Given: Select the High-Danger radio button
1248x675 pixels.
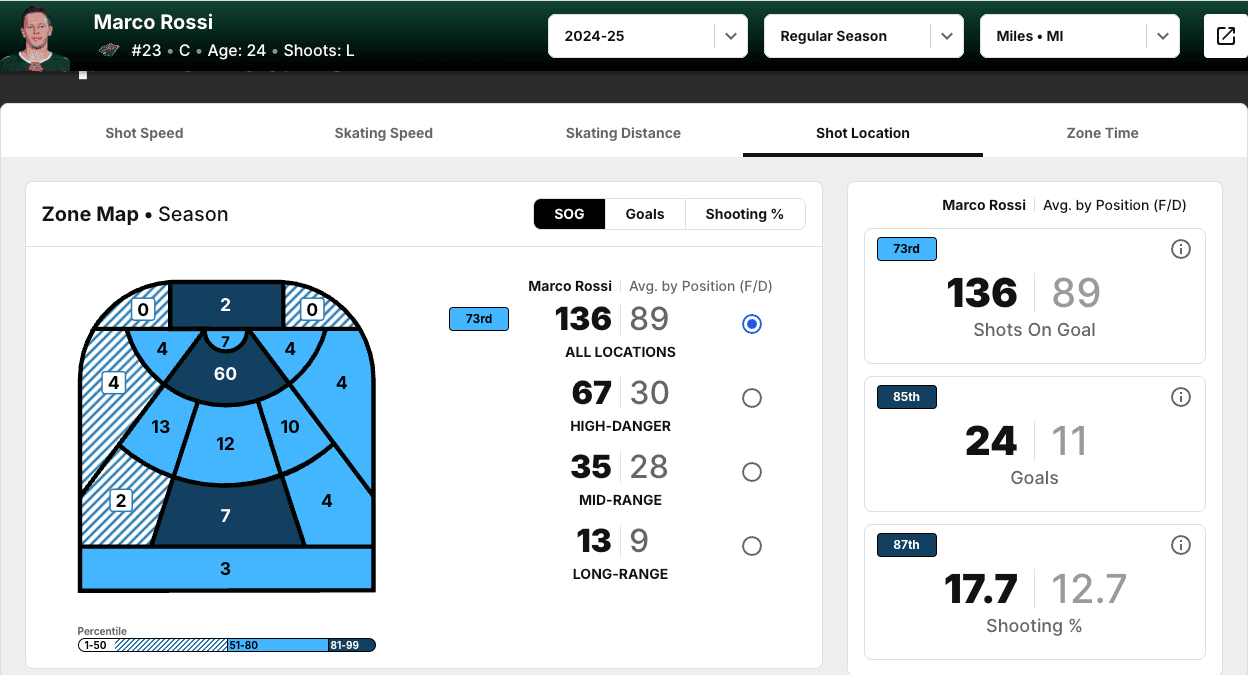Looking at the screenshot, I should [752, 398].
